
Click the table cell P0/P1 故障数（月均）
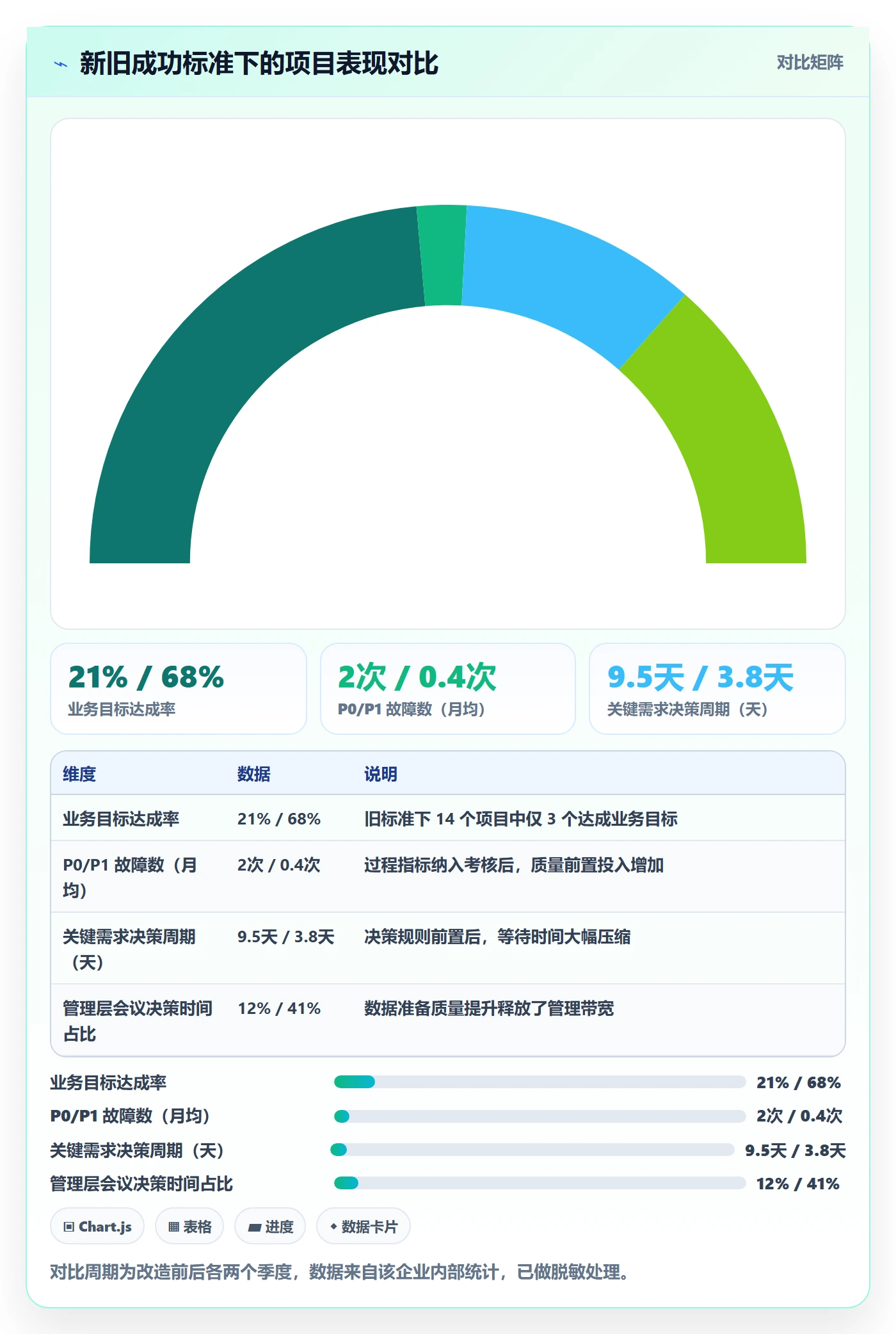pos(138,877)
